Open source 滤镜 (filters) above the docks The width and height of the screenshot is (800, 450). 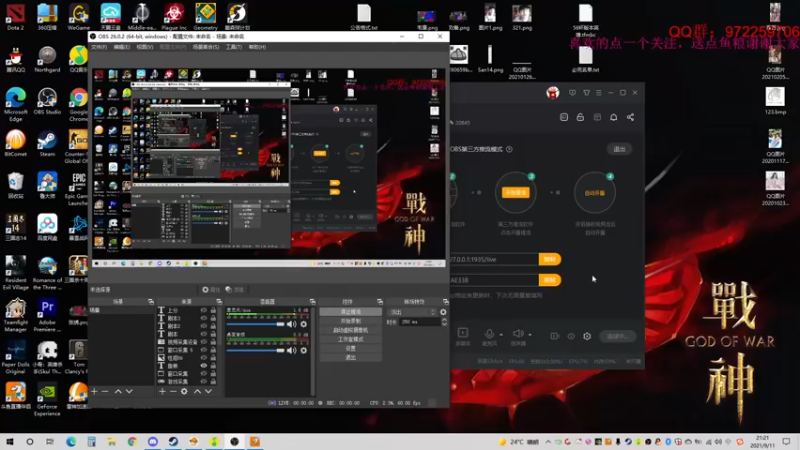(x=234, y=289)
